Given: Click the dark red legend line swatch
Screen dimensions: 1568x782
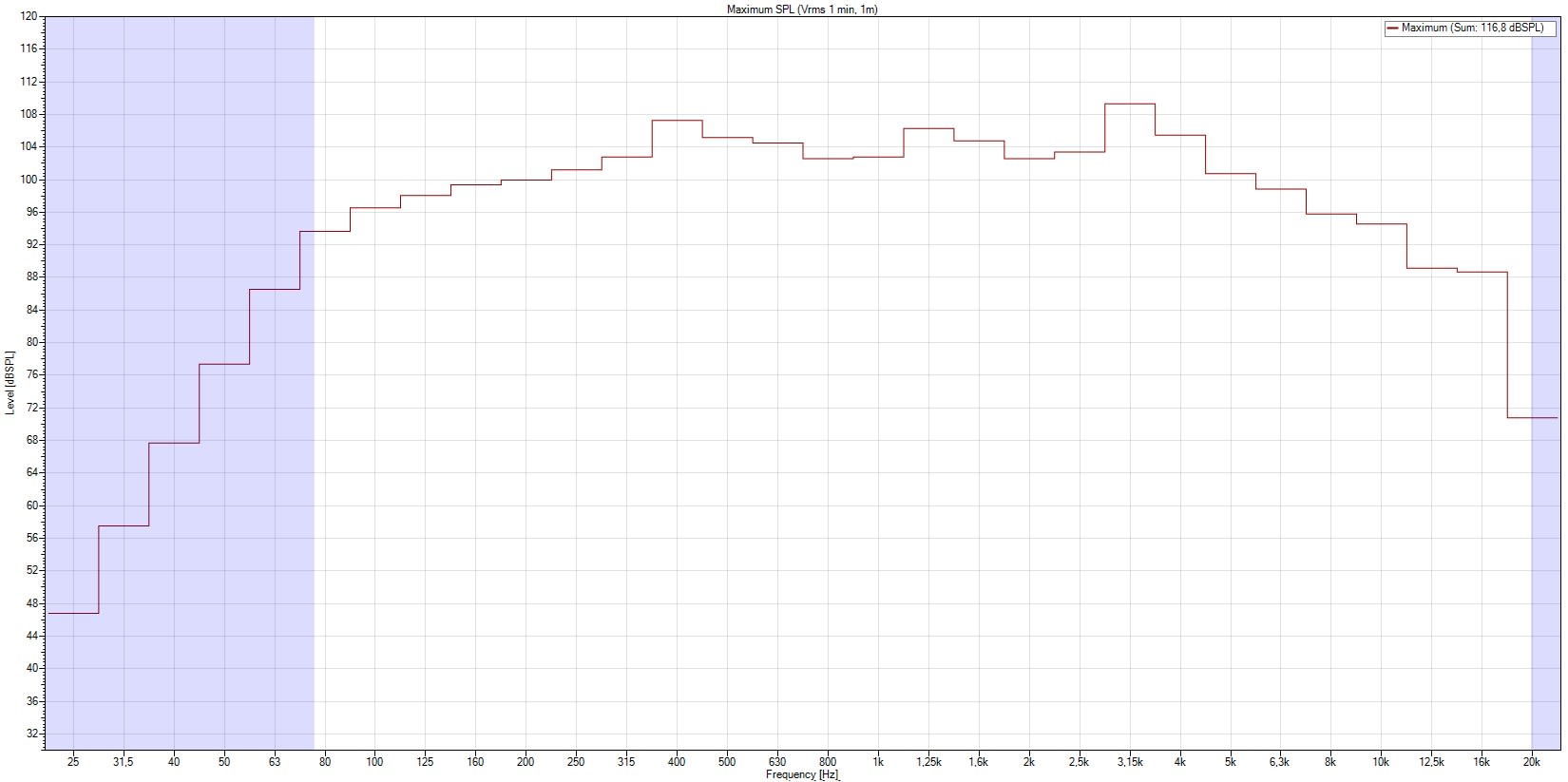Looking at the screenshot, I should point(1393,29).
